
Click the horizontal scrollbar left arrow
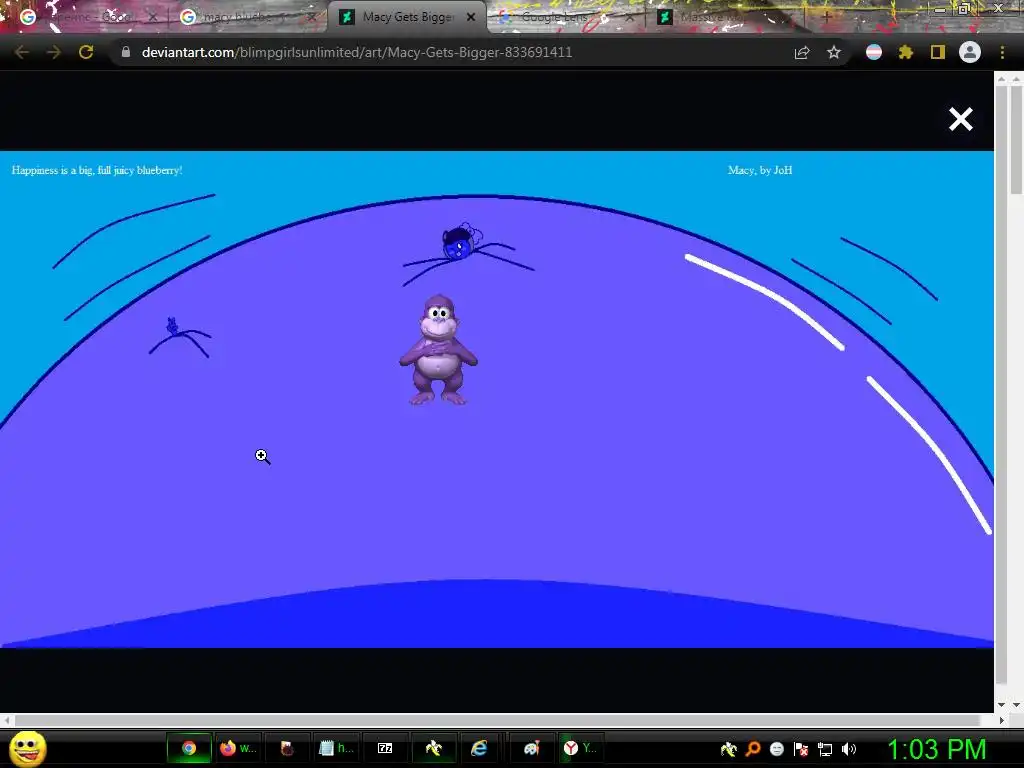pyautogui.click(x=7, y=720)
